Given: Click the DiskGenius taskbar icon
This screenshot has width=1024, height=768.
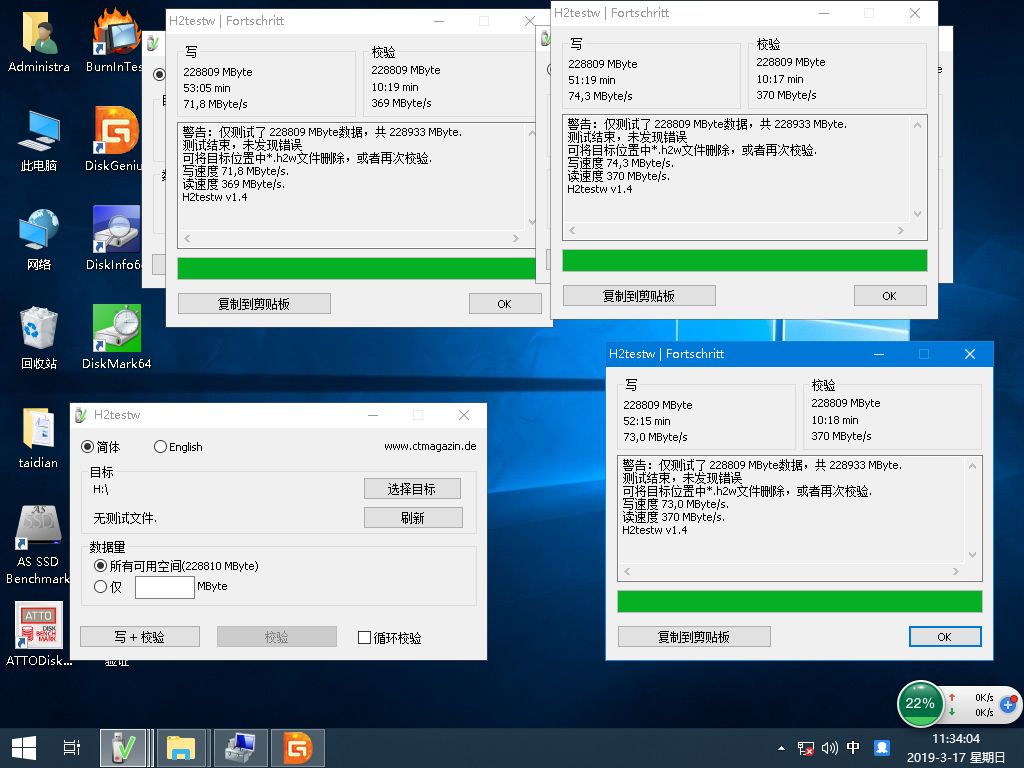Looking at the screenshot, I should [x=297, y=747].
